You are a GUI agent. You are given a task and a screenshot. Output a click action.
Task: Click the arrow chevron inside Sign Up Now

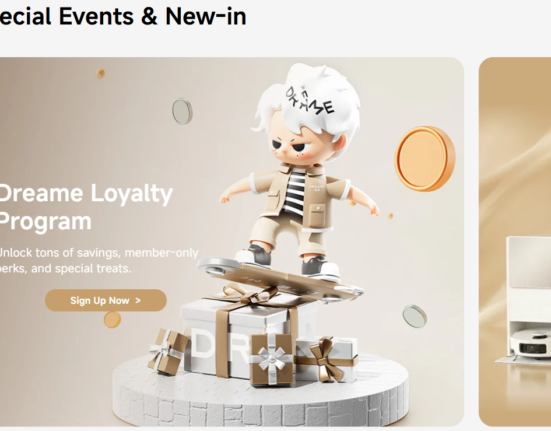(x=138, y=301)
